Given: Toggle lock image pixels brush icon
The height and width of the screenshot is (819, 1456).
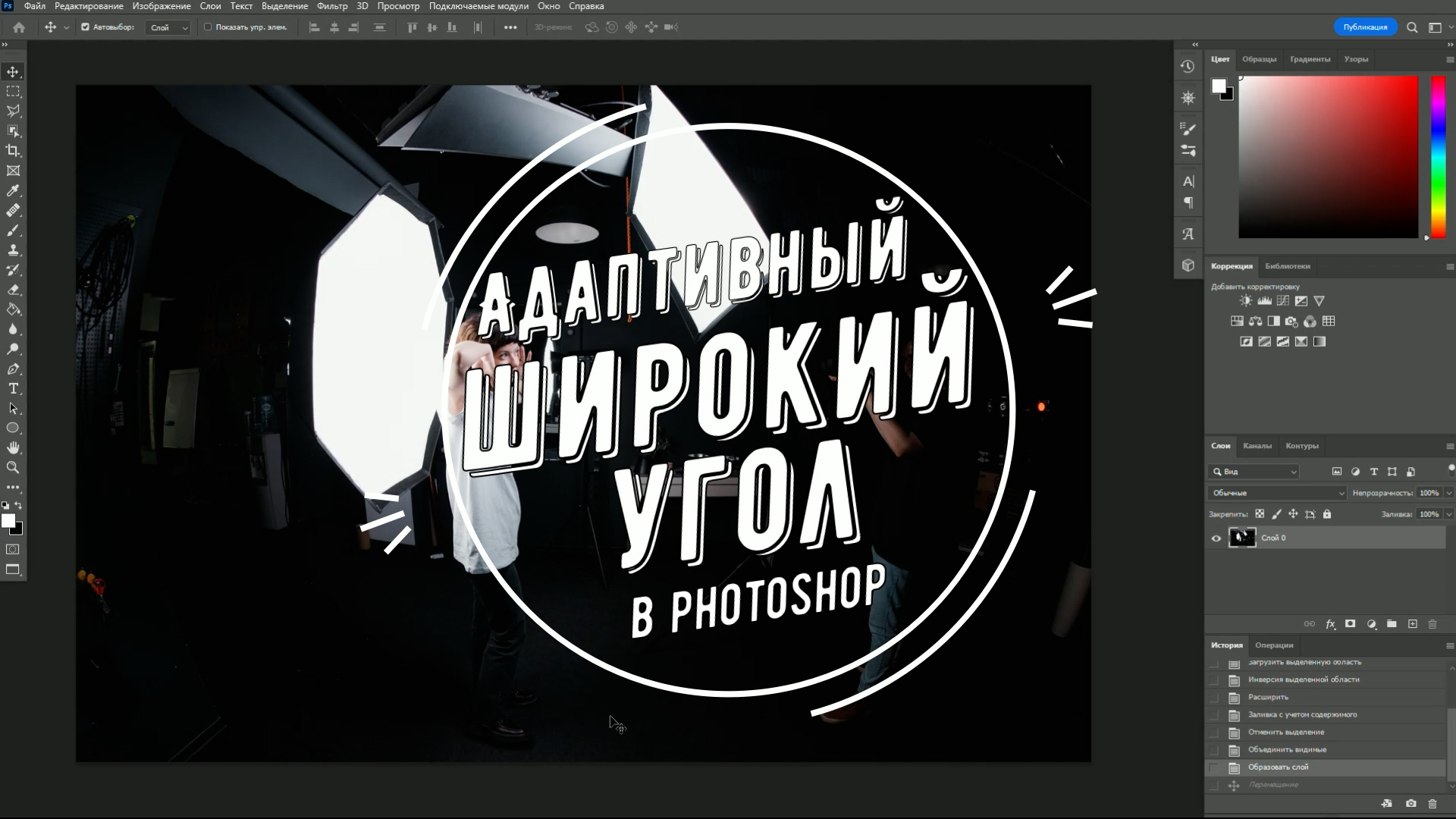Looking at the screenshot, I should point(1276,514).
